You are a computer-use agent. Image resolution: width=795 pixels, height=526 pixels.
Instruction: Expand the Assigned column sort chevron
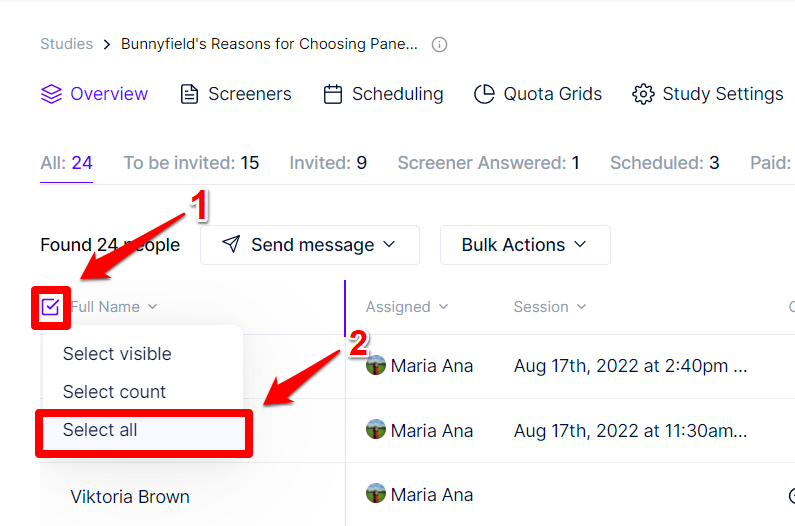point(444,306)
